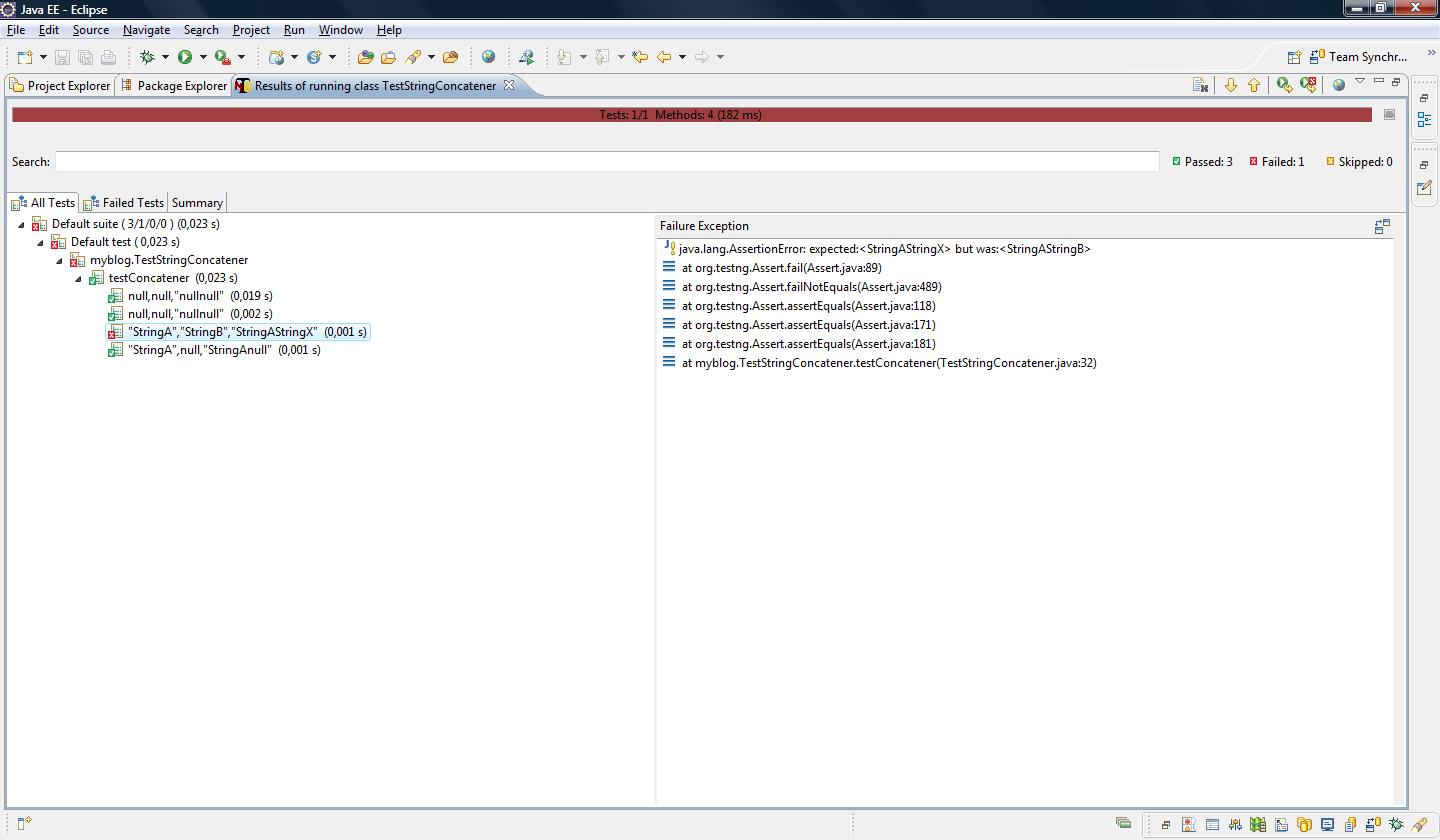Open the Window menu
The height and width of the screenshot is (840, 1440).
pyautogui.click(x=340, y=30)
